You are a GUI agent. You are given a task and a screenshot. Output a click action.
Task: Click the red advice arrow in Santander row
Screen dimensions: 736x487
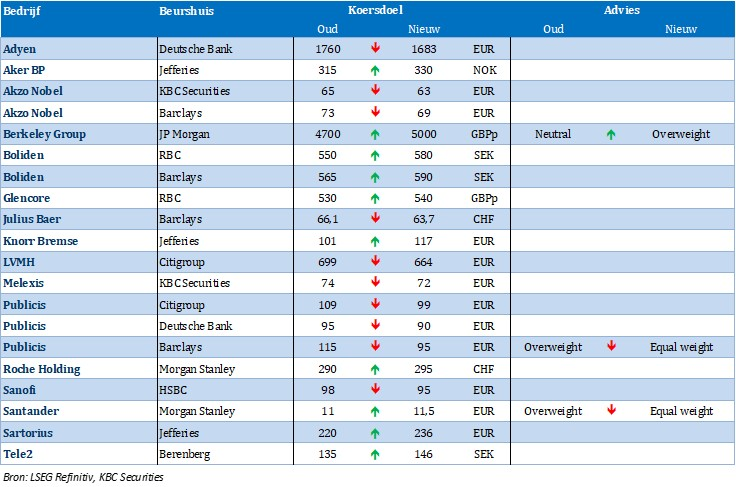click(612, 411)
